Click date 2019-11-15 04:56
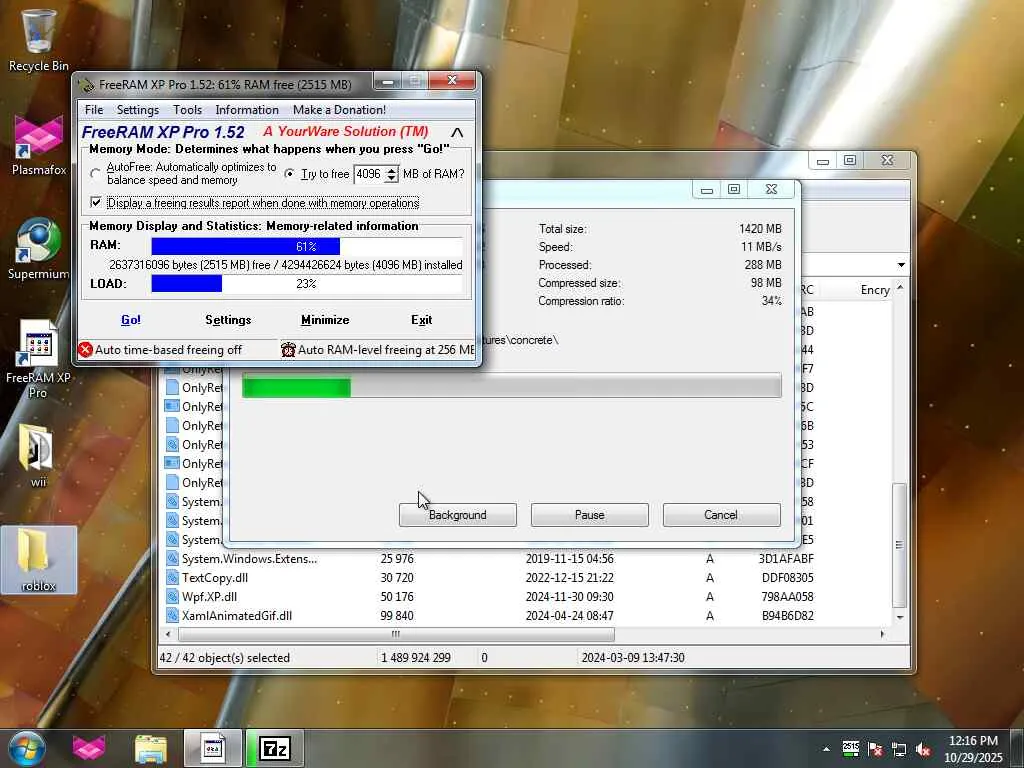The image size is (1024, 768). click(569, 558)
